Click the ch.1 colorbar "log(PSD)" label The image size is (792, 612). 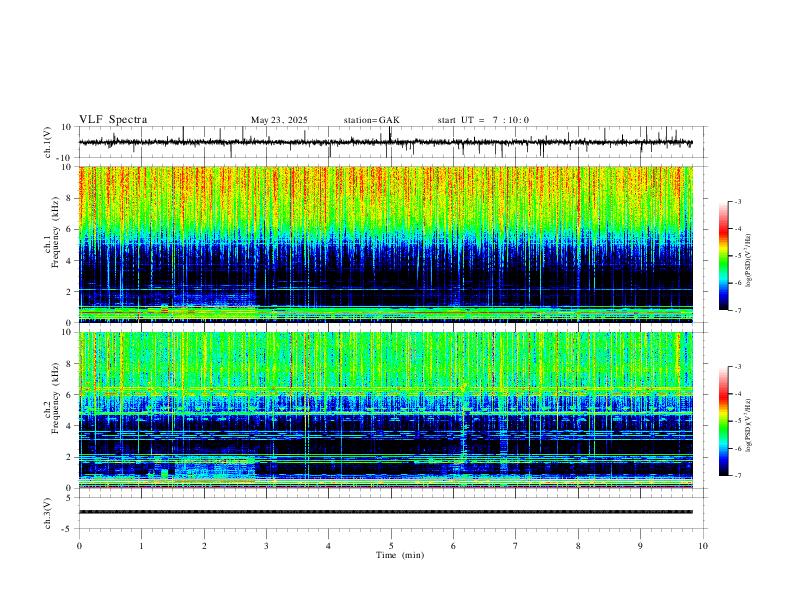pos(748,261)
